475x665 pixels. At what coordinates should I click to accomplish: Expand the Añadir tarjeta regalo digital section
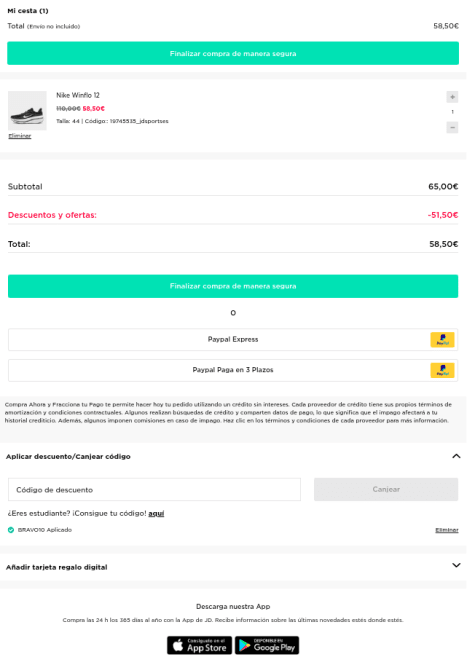pos(456,565)
